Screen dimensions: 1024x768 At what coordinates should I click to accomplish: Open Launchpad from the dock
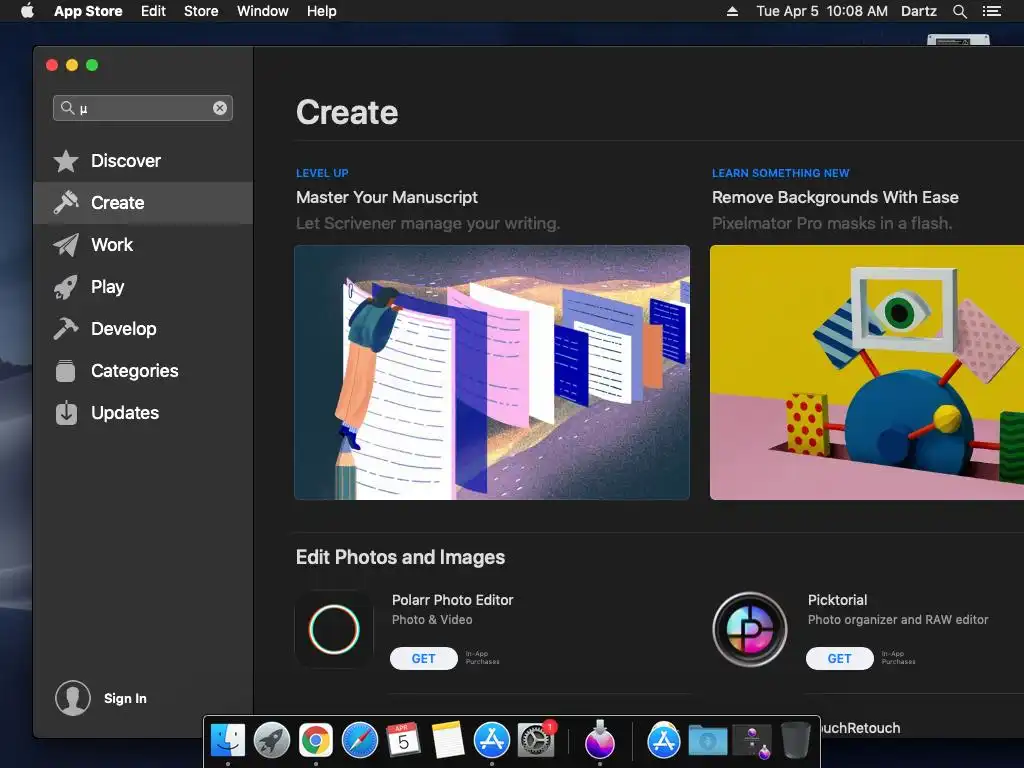(272, 740)
